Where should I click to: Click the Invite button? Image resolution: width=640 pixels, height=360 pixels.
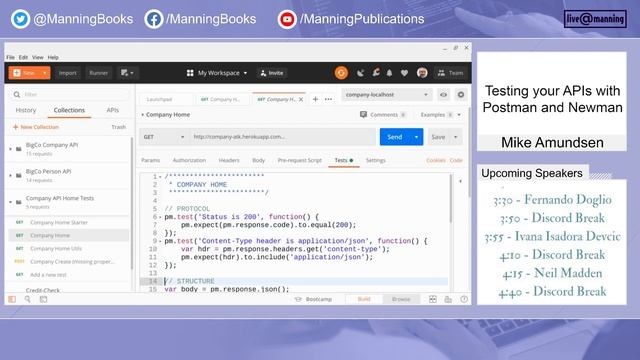[272, 73]
